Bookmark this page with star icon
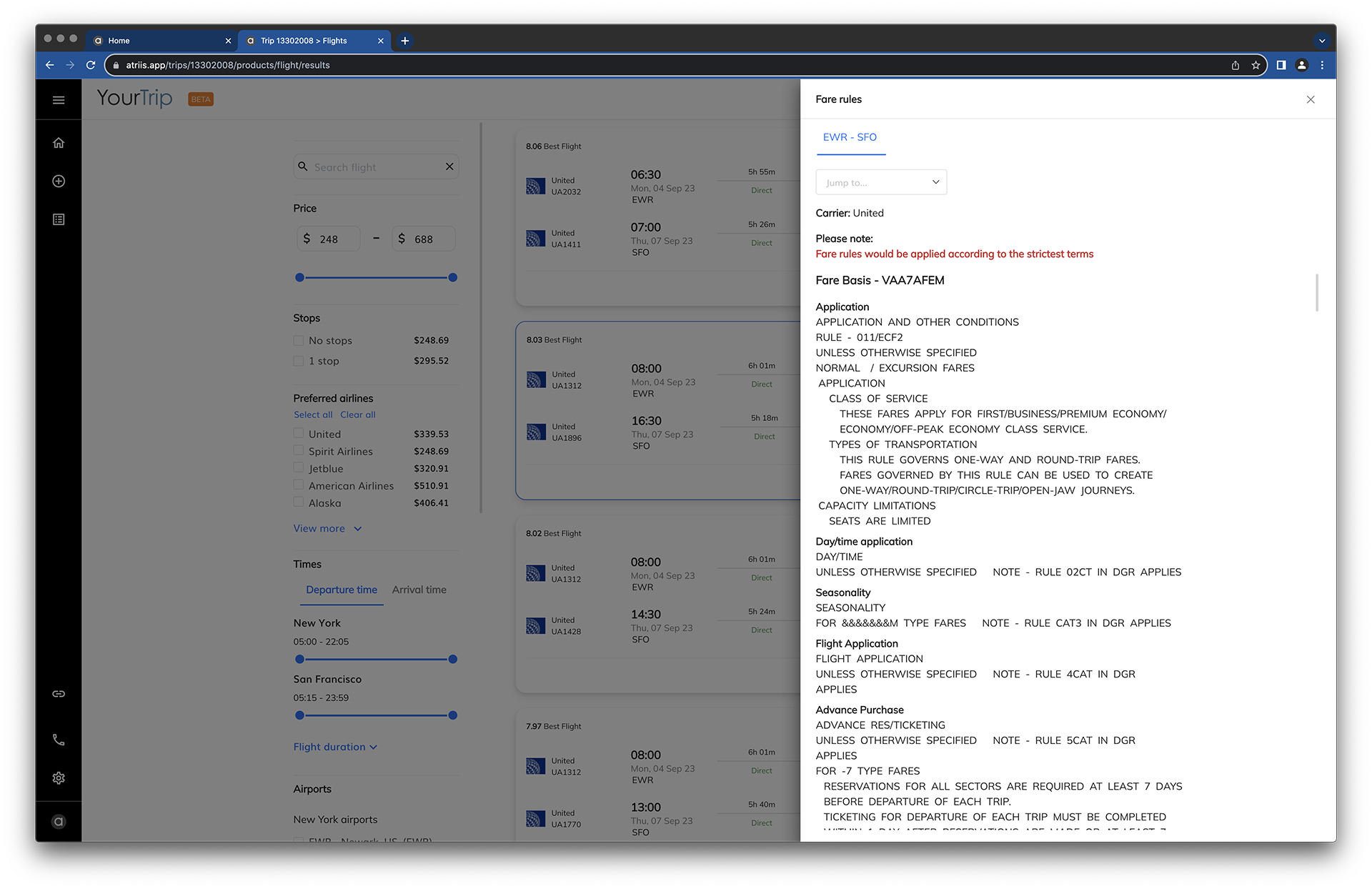 click(x=1256, y=65)
